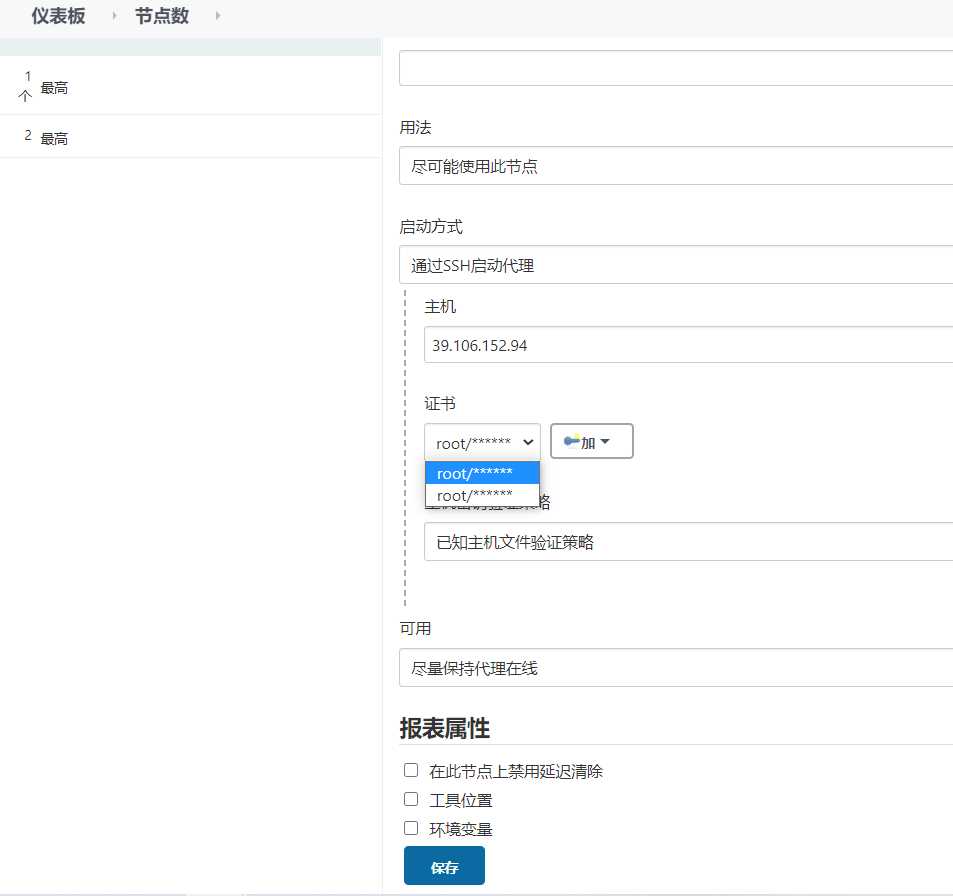Image resolution: width=953 pixels, height=896 pixels.
Task: Click the 证书 label
Action: coord(439,404)
